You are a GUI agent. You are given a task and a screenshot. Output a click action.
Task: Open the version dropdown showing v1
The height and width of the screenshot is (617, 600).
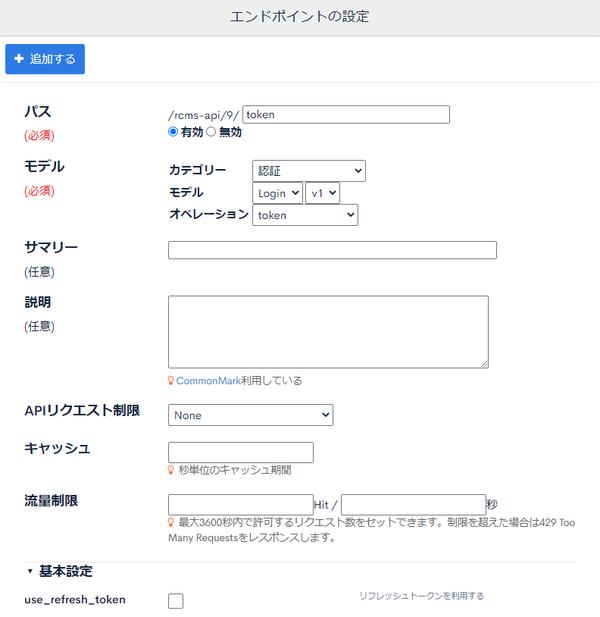click(323, 193)
